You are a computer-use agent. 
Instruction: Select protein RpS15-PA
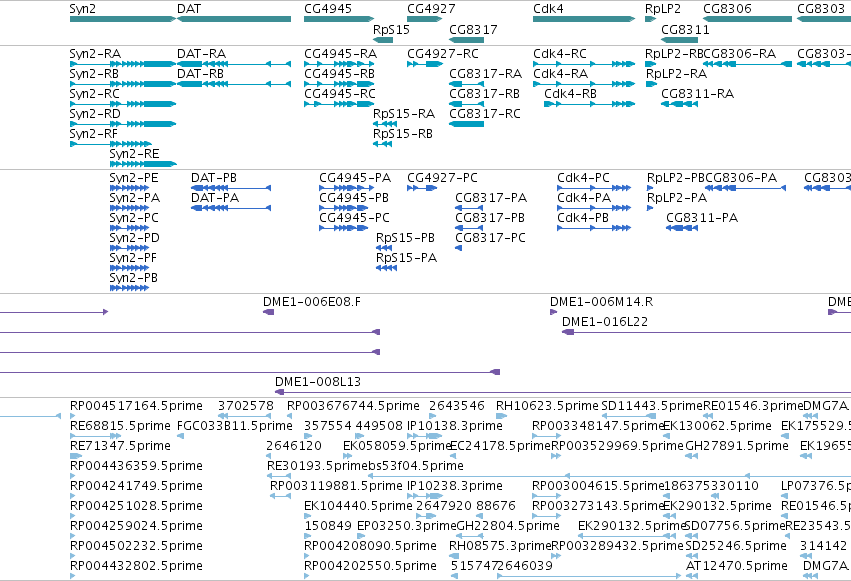coord(386,268)
